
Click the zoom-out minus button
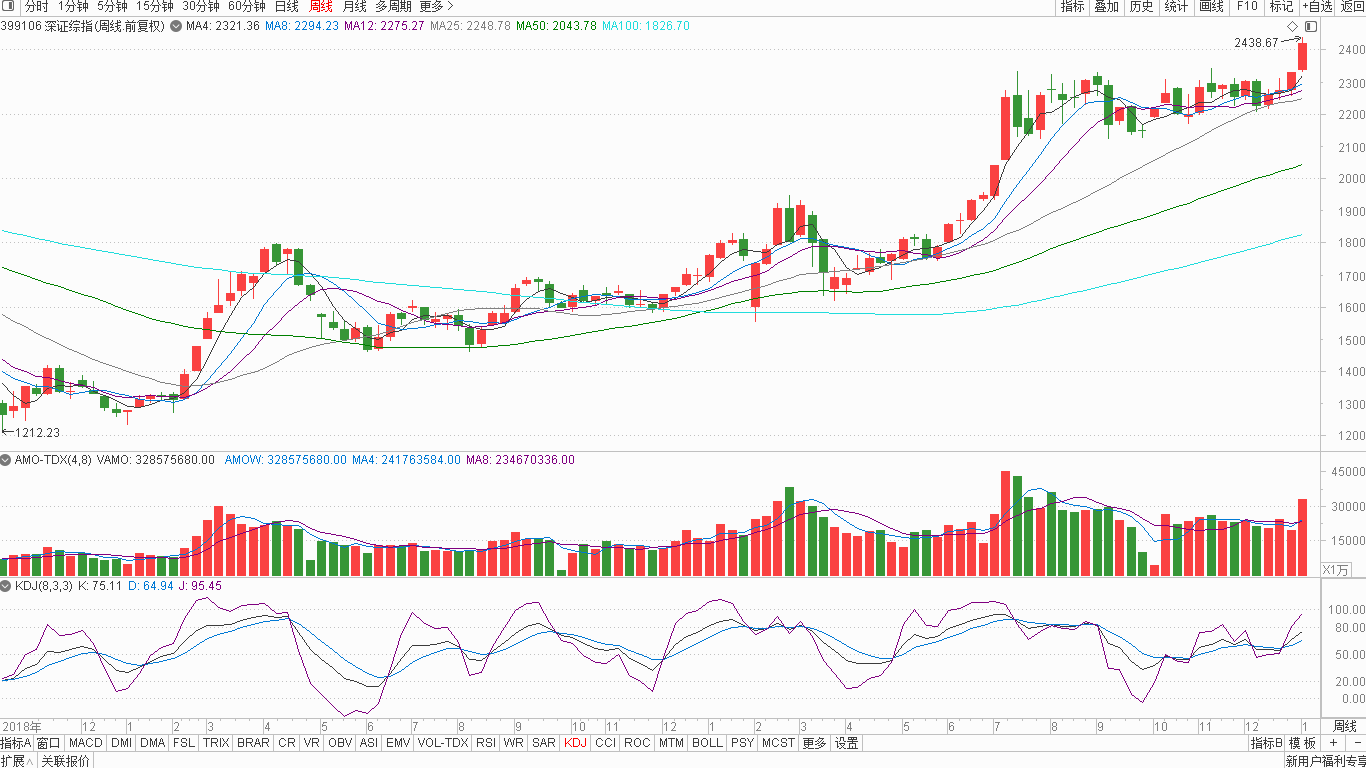1355,743
